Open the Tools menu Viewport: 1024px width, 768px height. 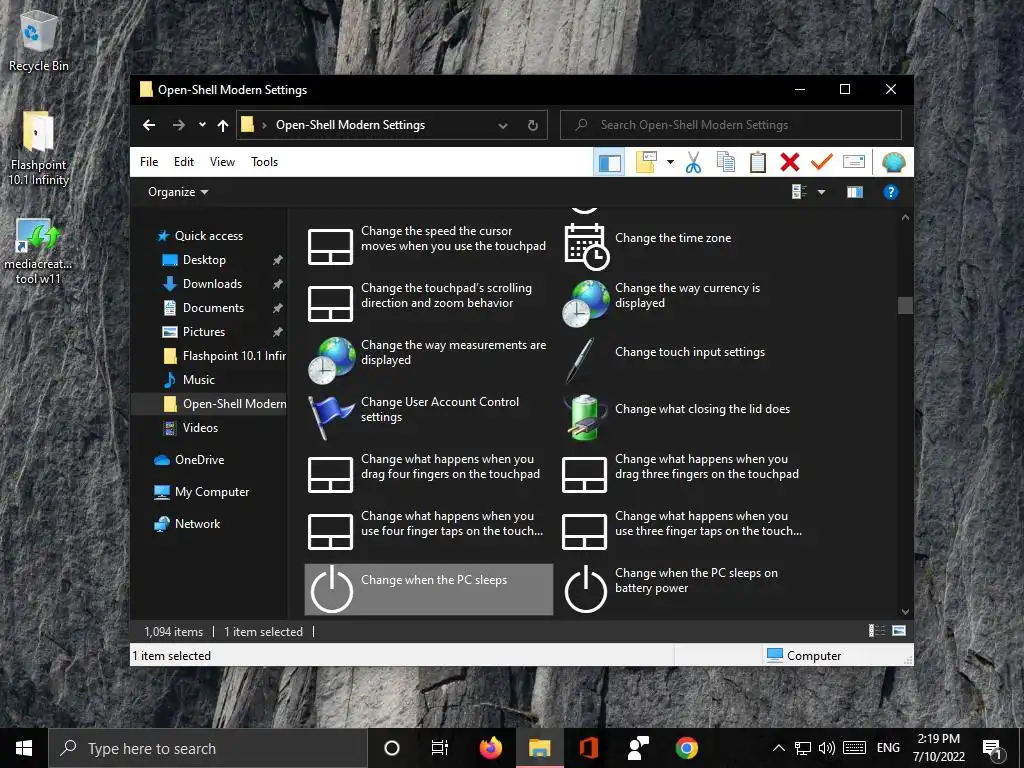[264, 162]
